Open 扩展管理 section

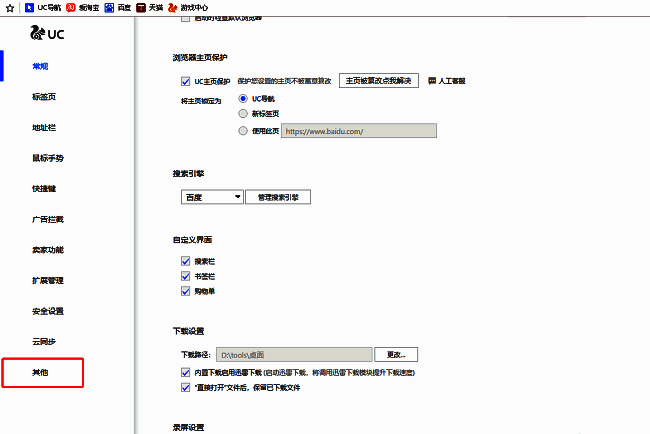[x=48, y=281]
